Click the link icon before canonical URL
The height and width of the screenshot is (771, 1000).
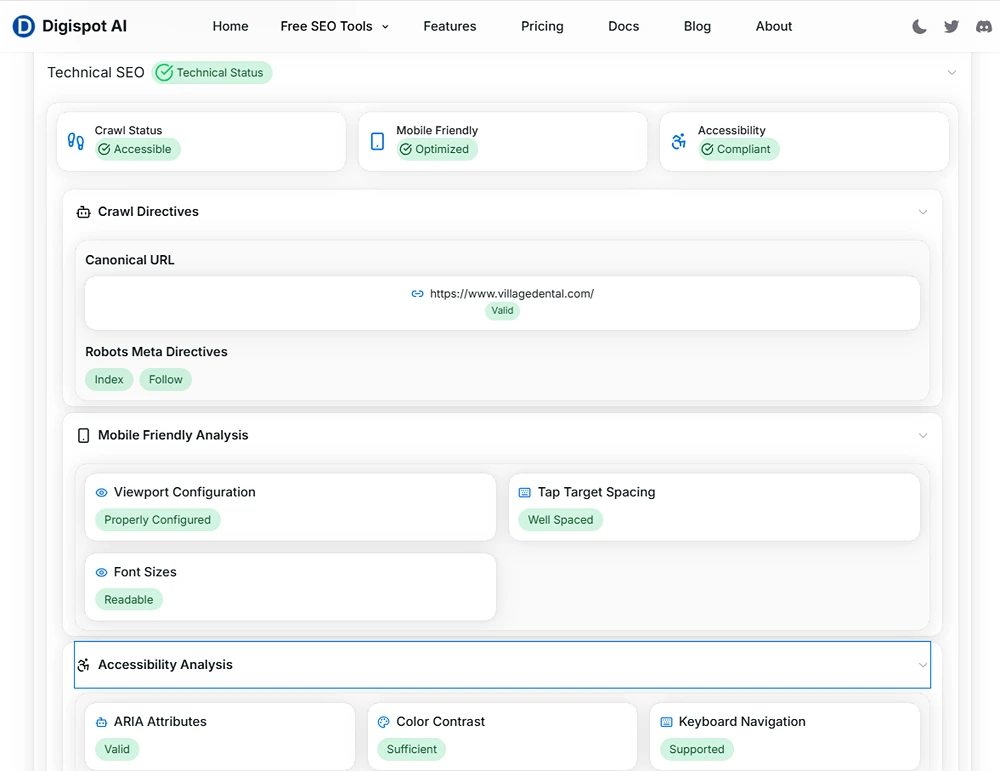point(417,293)
